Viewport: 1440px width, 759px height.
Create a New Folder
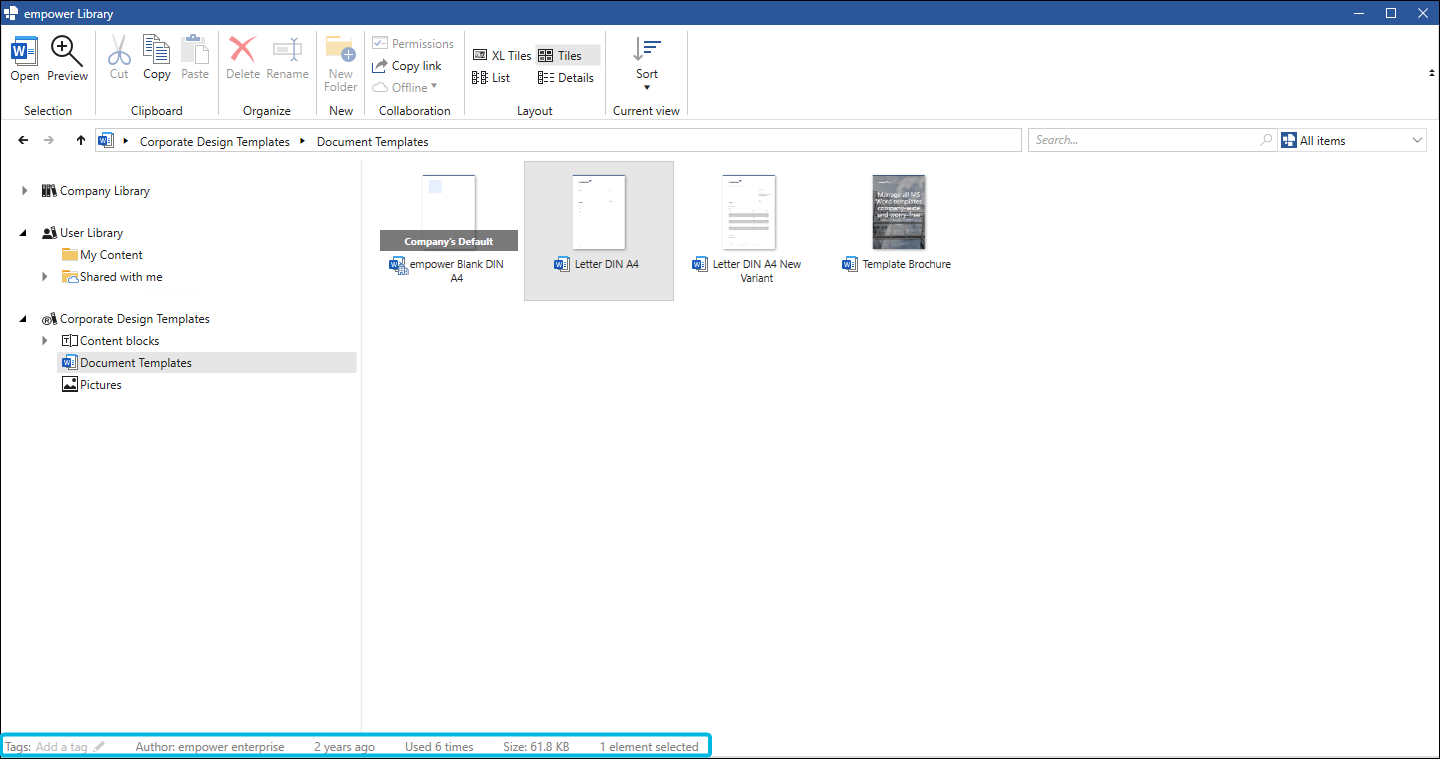coord(341,65)
